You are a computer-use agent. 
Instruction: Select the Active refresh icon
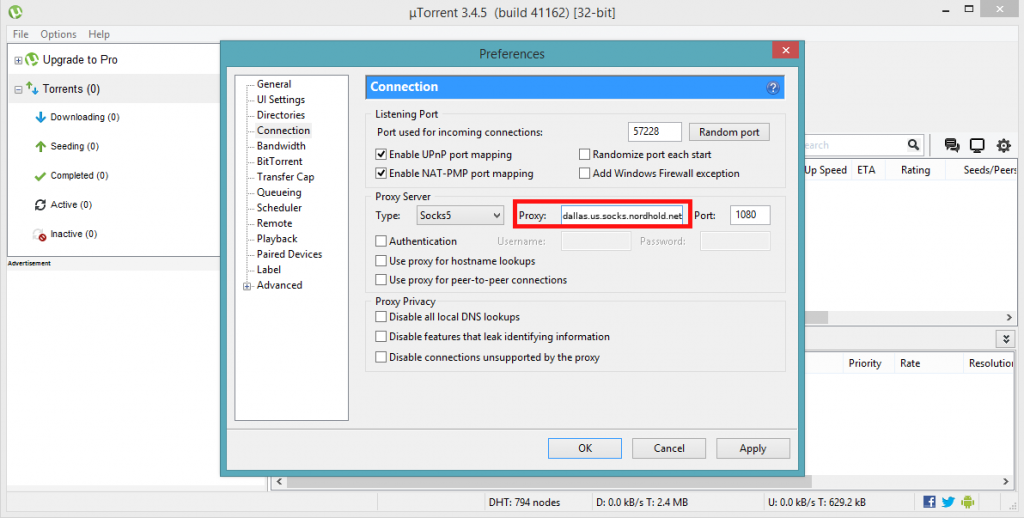click(40, 204)
